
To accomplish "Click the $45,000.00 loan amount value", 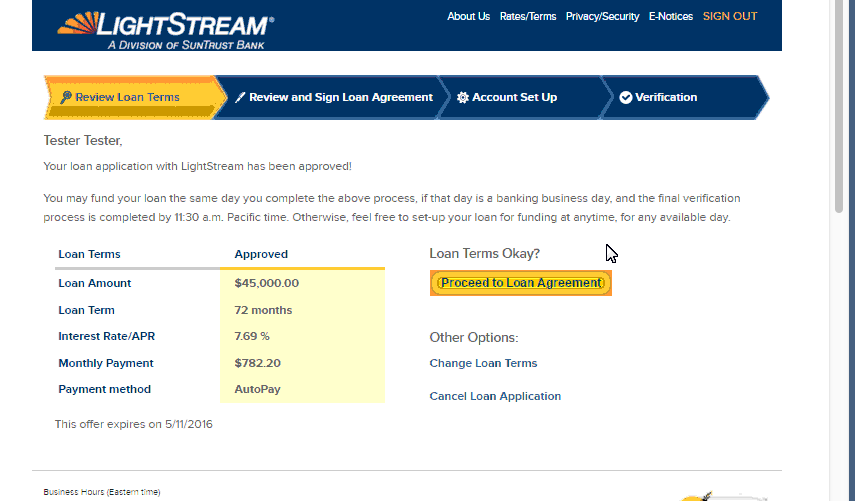I will click(x=267, y=283).
